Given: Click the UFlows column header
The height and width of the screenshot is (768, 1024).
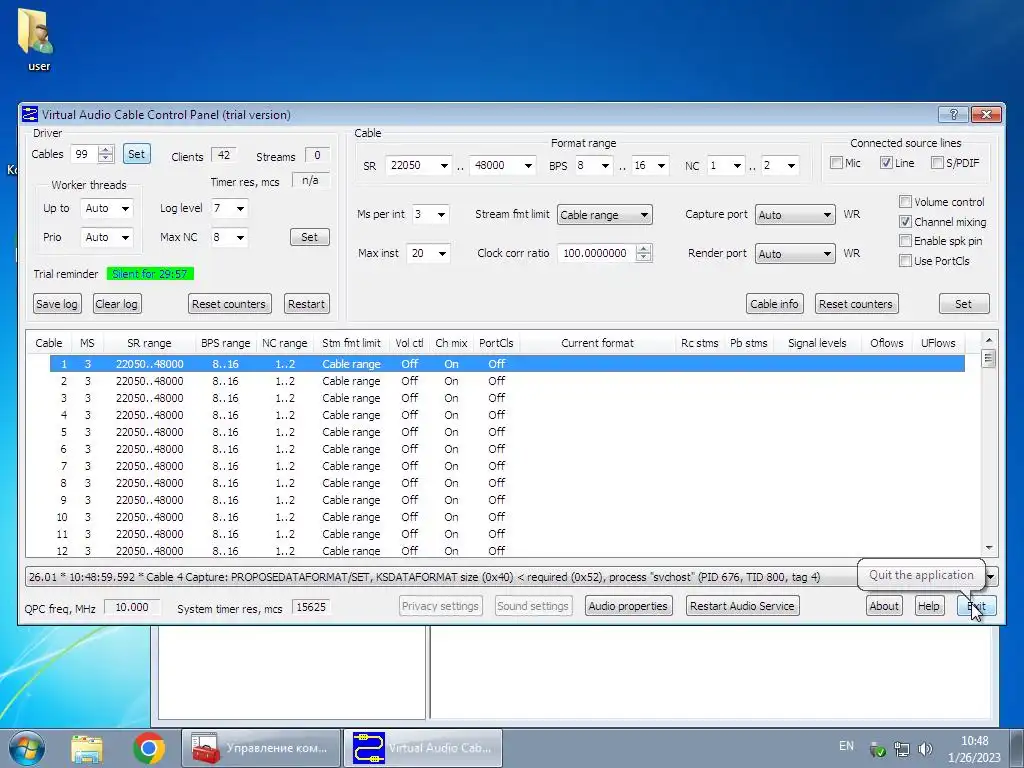Looking at the screenshot, I should pos(938,343).
